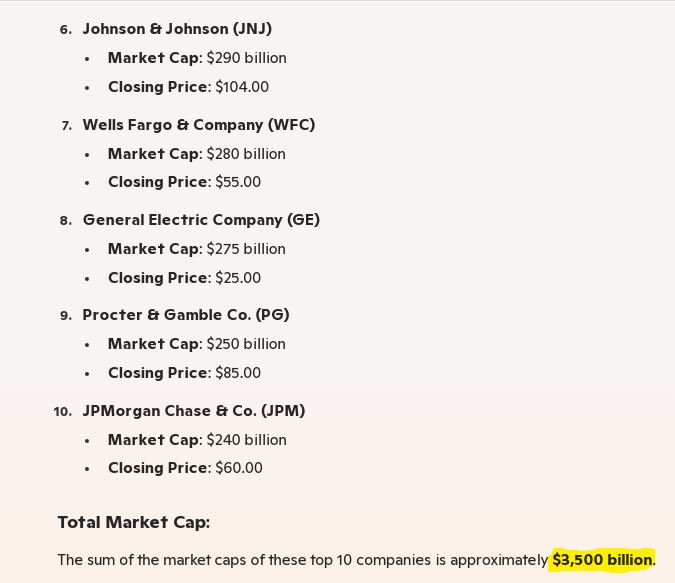This screenshot has height=583, width=675.
Task: Click JPMorgan's $240 billion market cap line
Action: coord(197,440)
